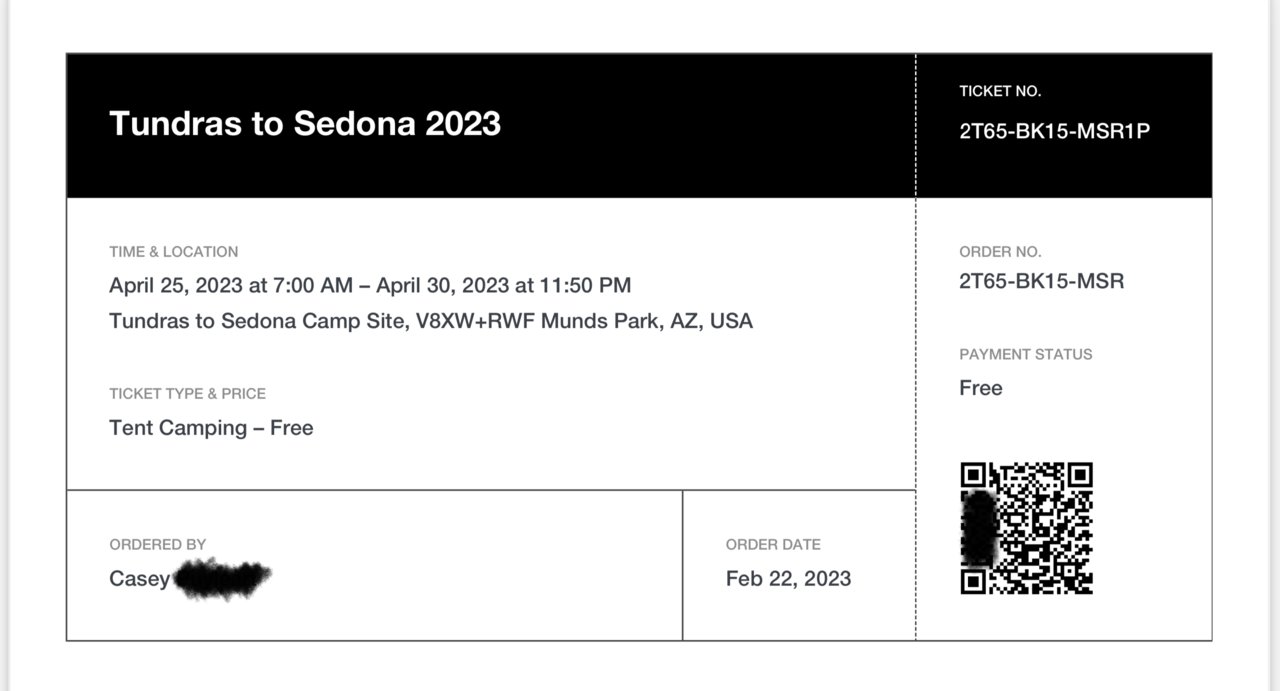Image resolution: width=1280 pixels, height=691 pixels.
Task: Click the QR code on the ticket
Action: tap(1026, 528)
